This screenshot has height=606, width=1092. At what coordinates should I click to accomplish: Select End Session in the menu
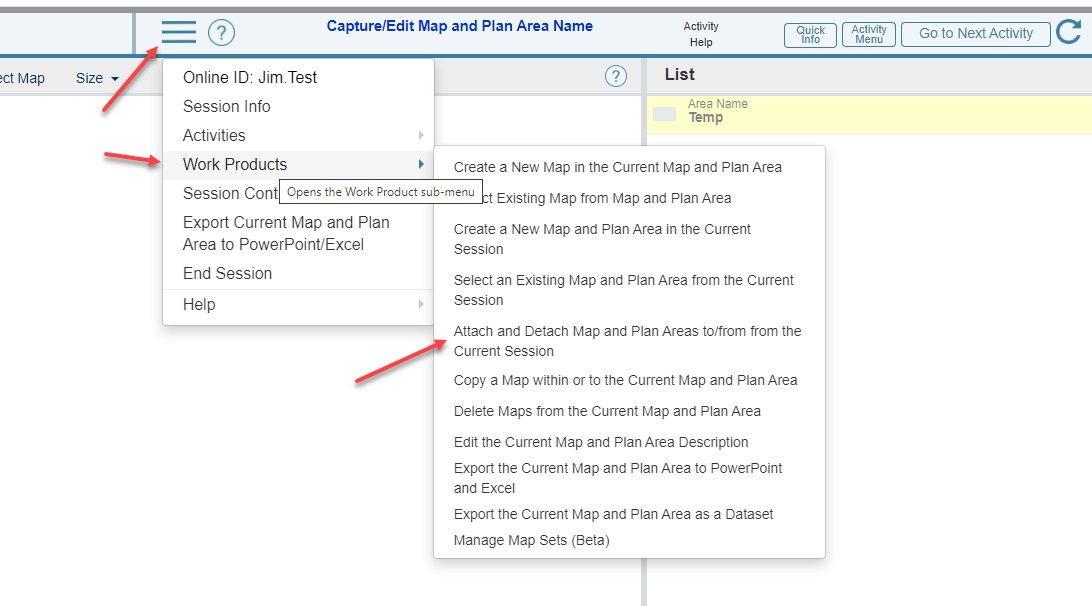click(298, 273)
